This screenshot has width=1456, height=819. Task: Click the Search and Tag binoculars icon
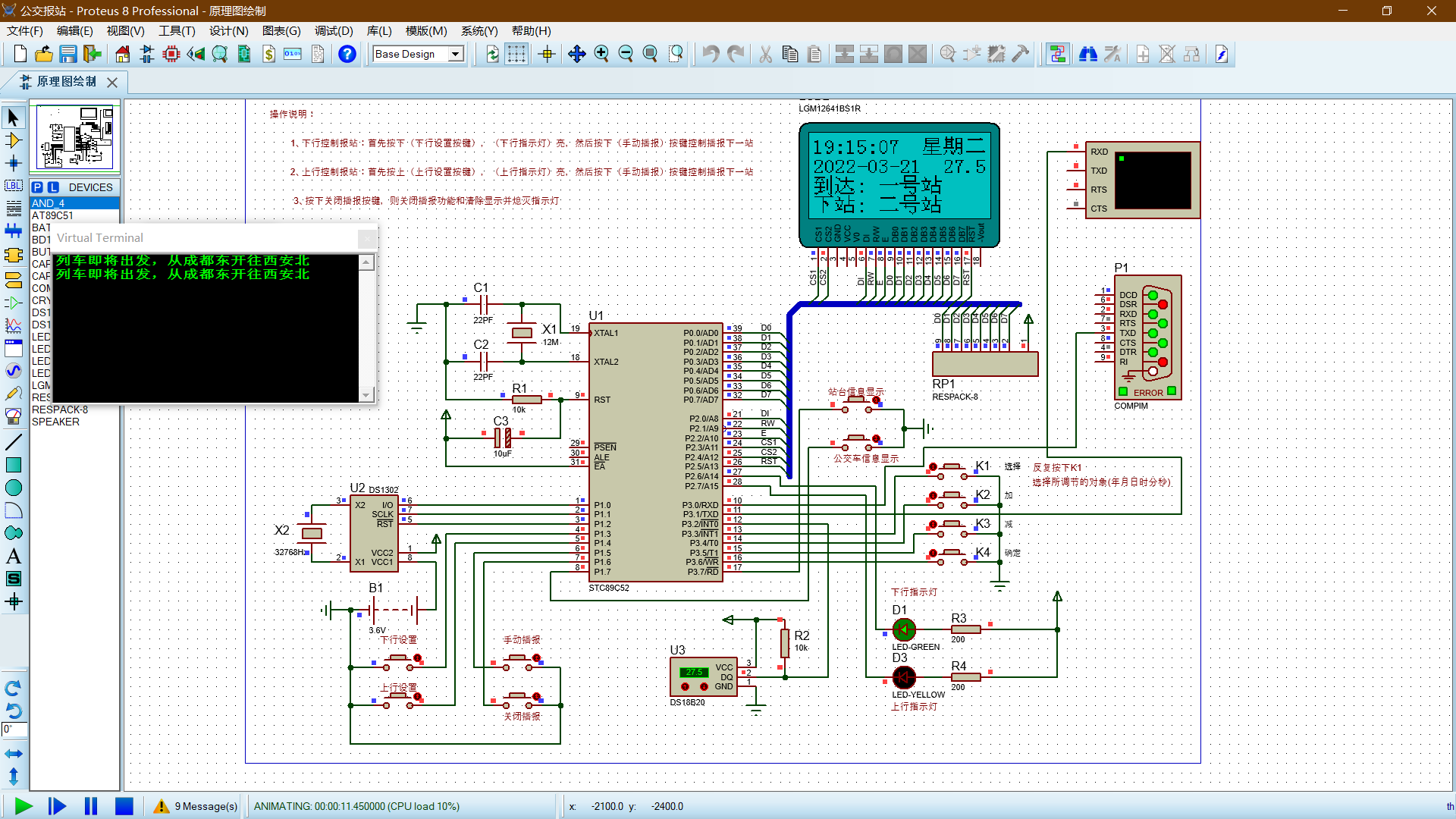[x=1088, y=54]
